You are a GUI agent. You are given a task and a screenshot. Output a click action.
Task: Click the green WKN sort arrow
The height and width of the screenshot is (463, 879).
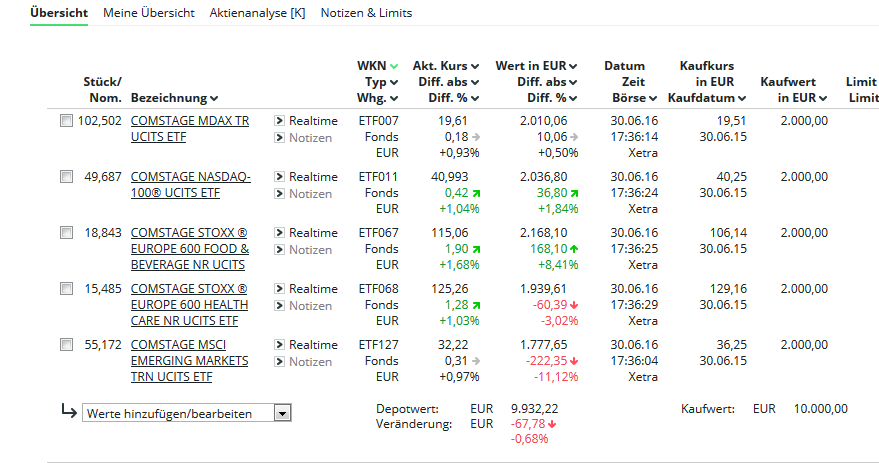pos(394,66)
